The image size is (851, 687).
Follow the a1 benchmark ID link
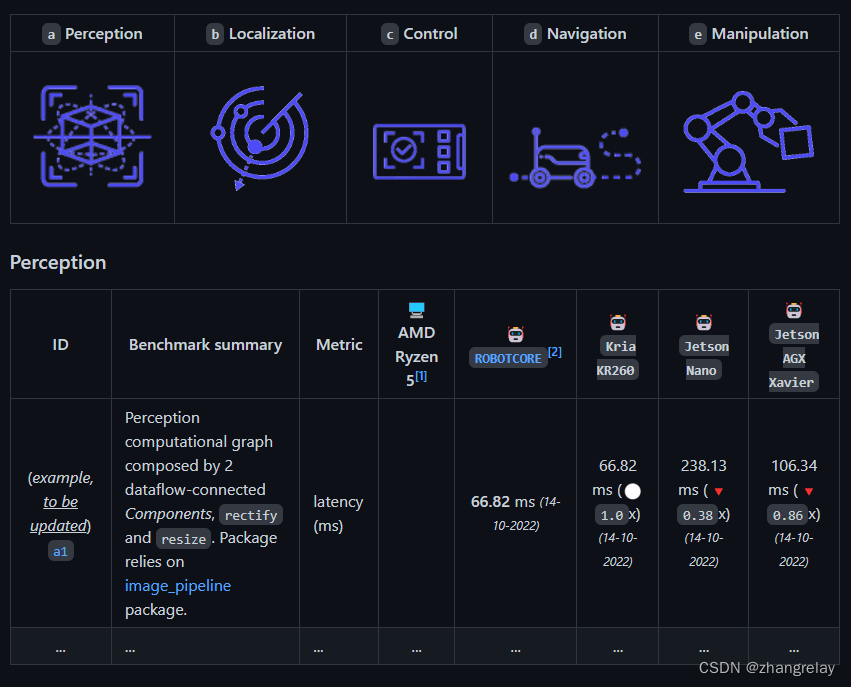click(60, 551)
